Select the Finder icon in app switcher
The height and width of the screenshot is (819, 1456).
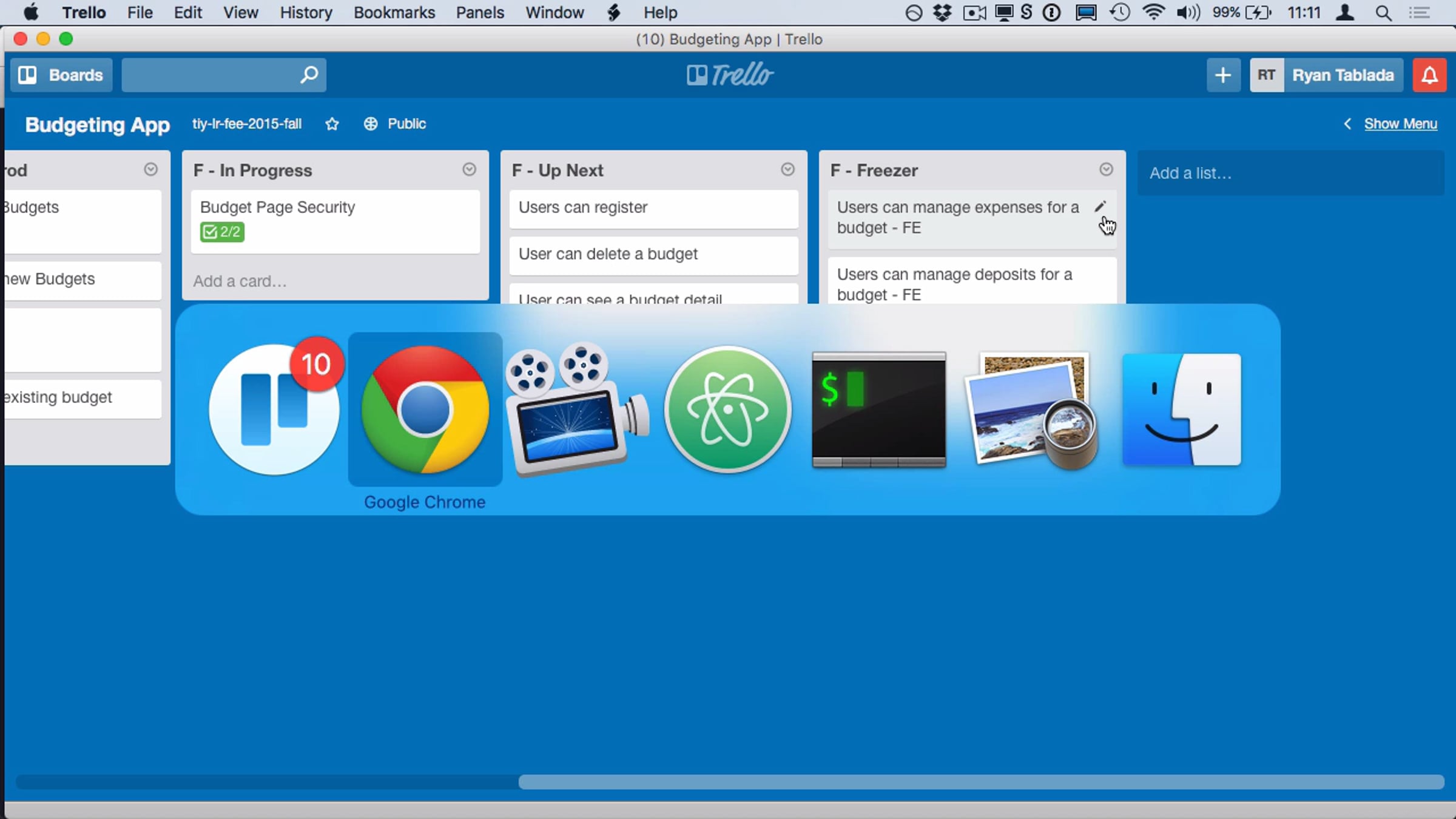[x=1182, y=409]
